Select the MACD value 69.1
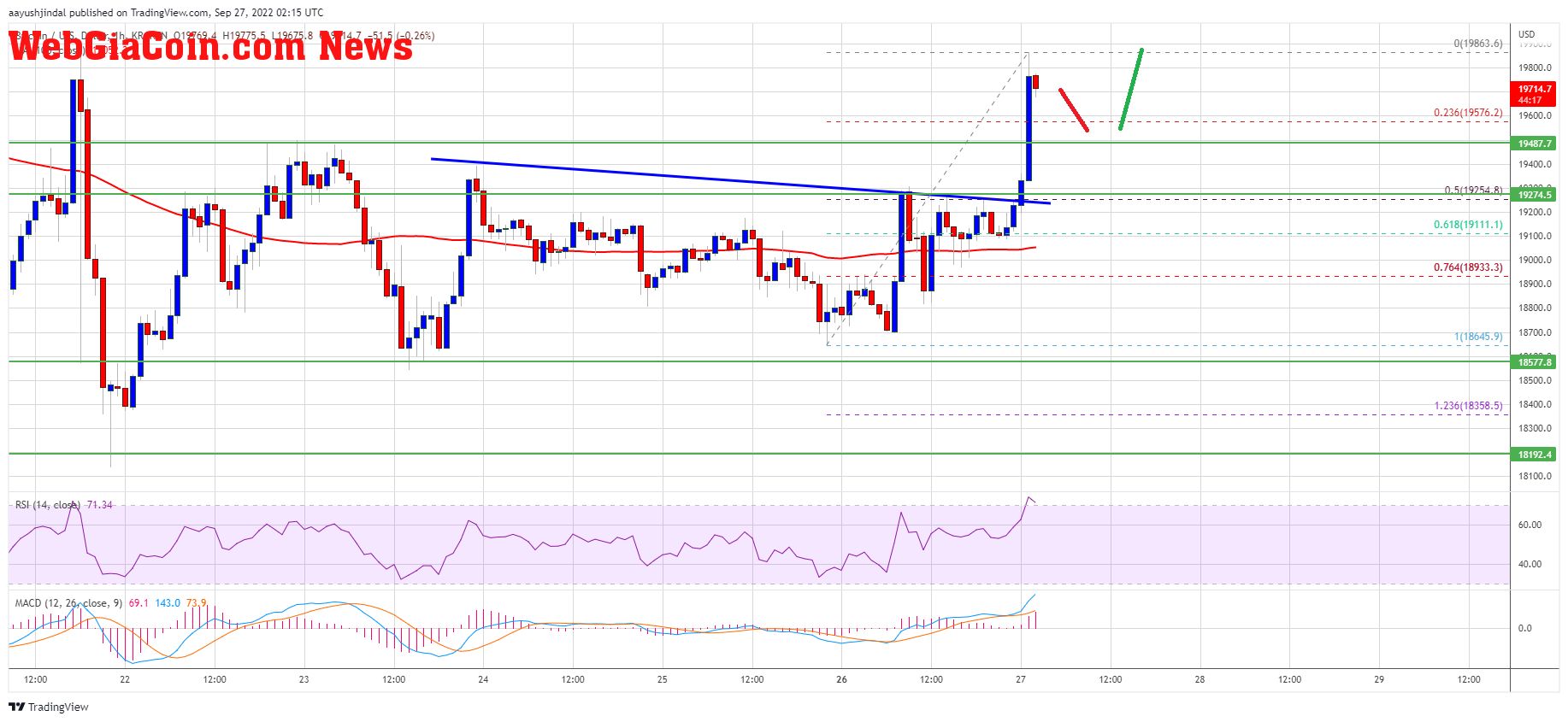This screenshot has height=722, width=1568. (139, 603)
